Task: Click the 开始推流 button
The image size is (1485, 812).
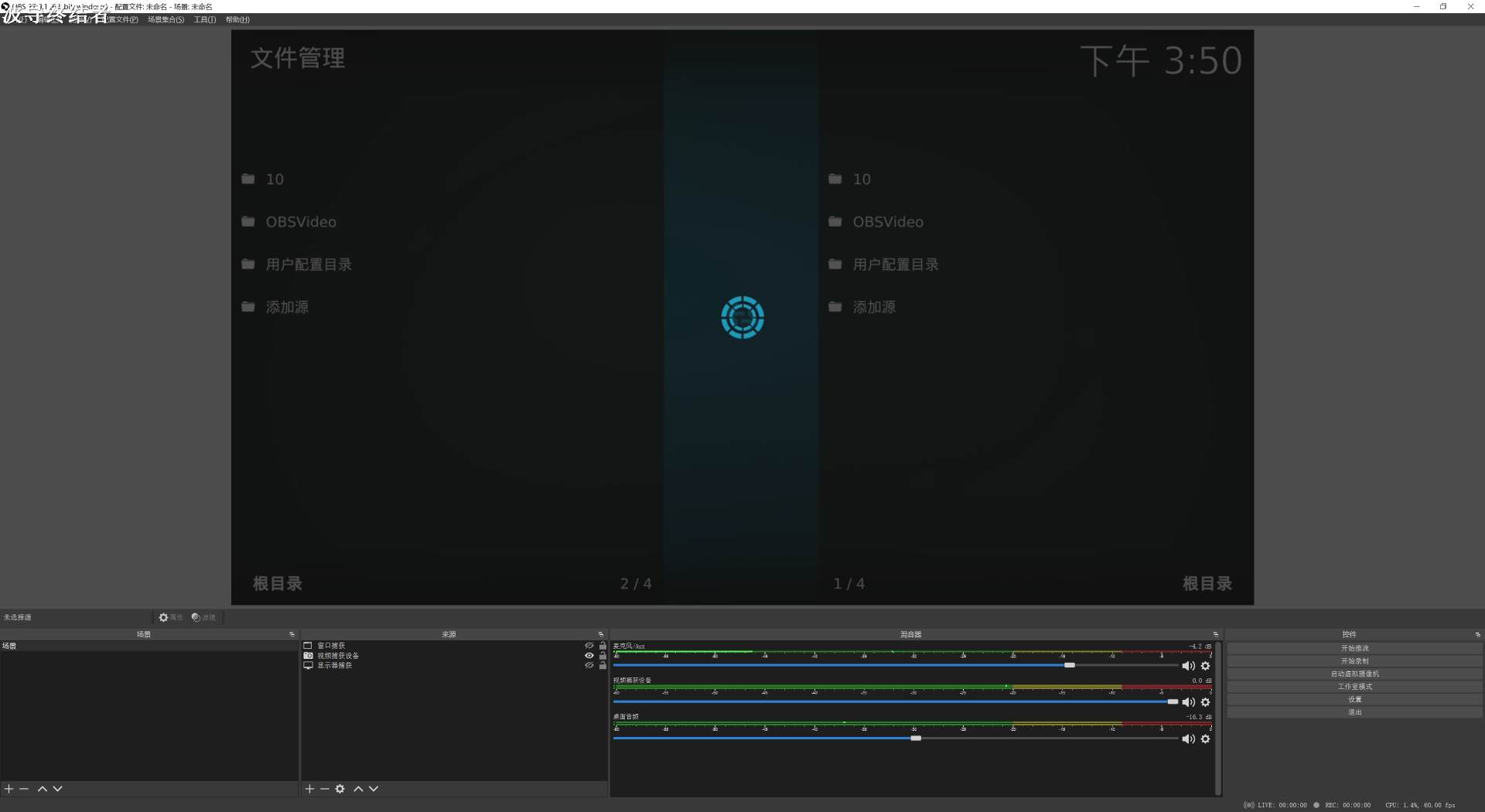Action: coord(1354,647)
